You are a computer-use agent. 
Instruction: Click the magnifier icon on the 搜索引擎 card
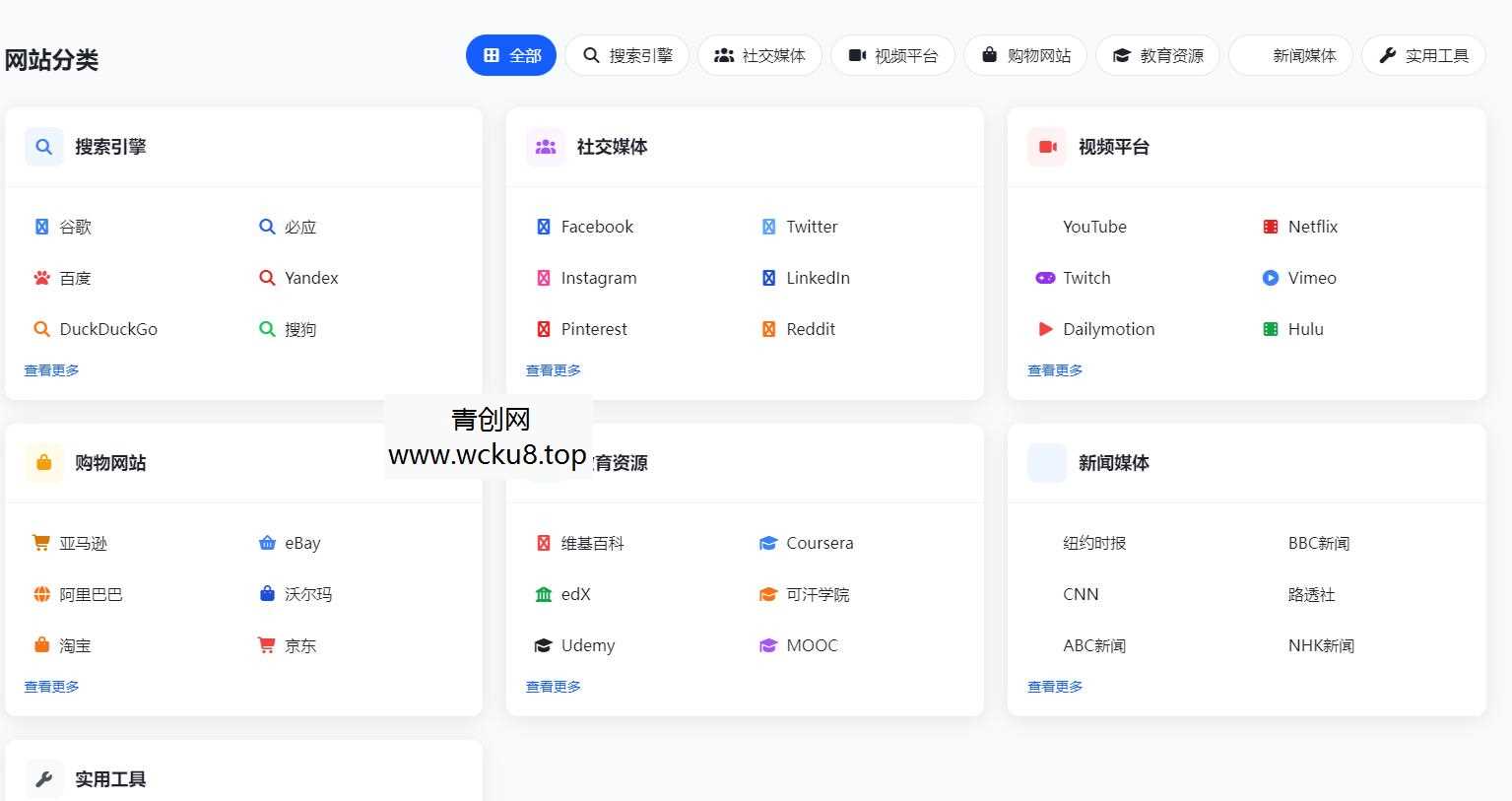[43, 146]
